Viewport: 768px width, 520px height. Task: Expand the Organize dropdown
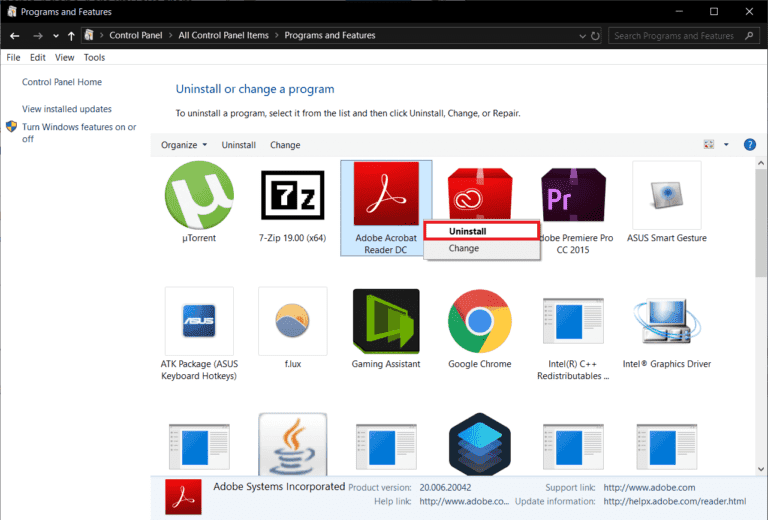pos(184,145)
